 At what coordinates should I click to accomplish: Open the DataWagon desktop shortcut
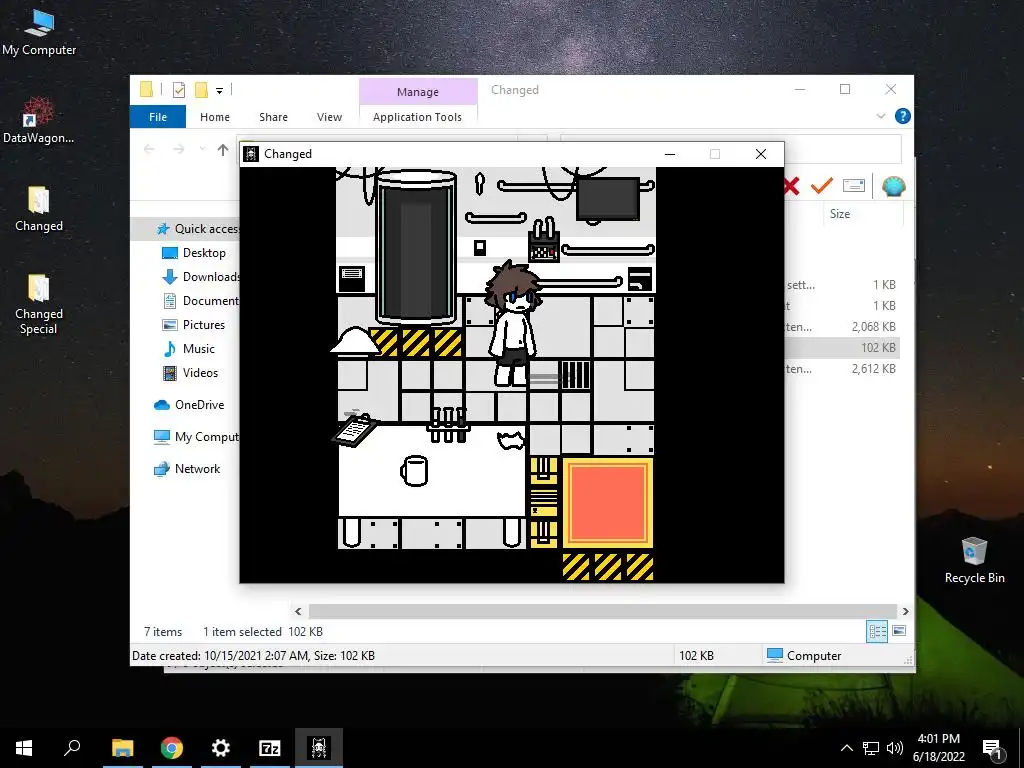click(38, 120)
